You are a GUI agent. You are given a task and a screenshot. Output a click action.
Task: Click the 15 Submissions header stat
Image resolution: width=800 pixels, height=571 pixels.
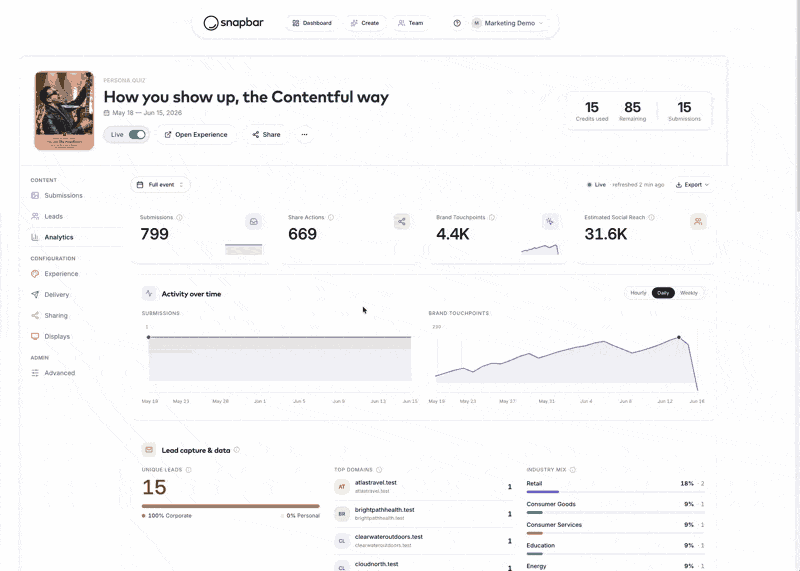684,111
